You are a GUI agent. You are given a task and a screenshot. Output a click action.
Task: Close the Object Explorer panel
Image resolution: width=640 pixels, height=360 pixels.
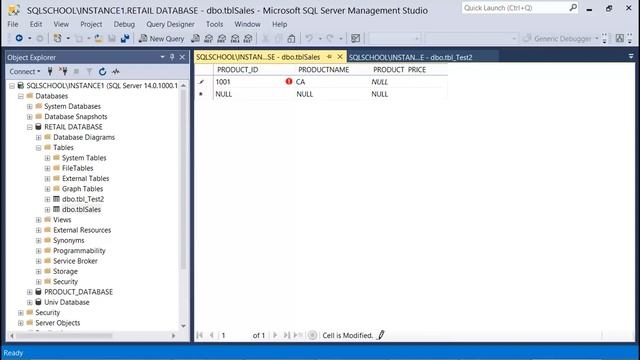182,57
